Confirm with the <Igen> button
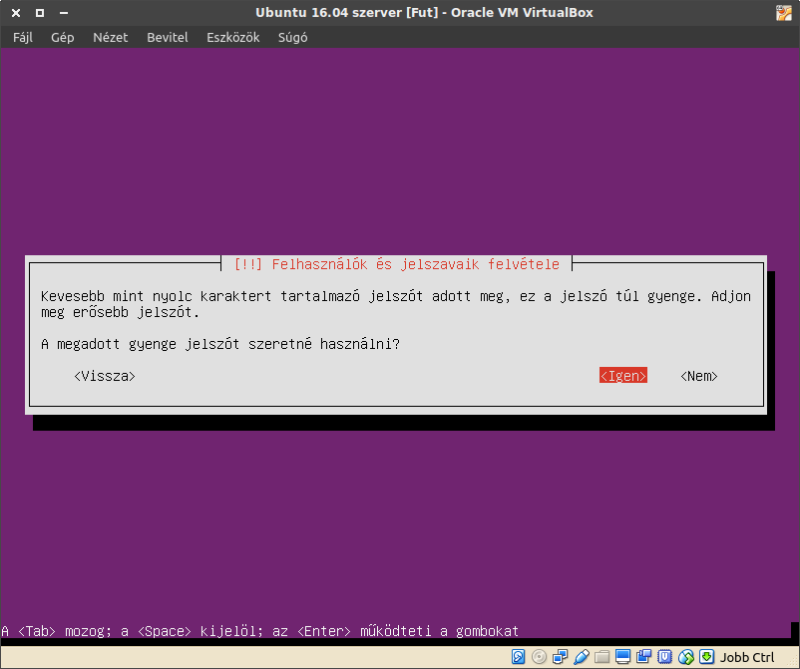800x669 pixels. 623,376
